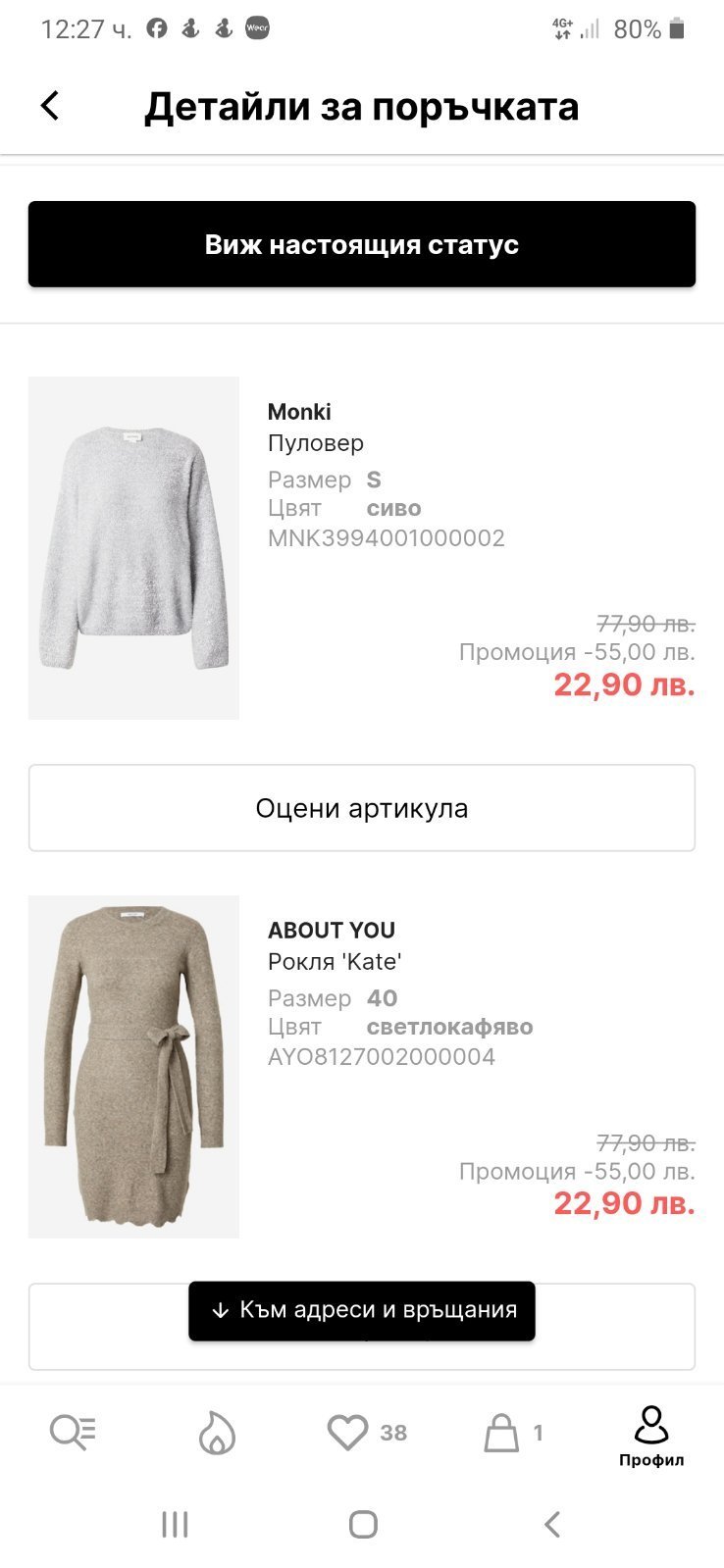The height and width of the screenshot is (1568, 724).
Task: Tap the Рокля 'Kate' product title
Action: 335,962
